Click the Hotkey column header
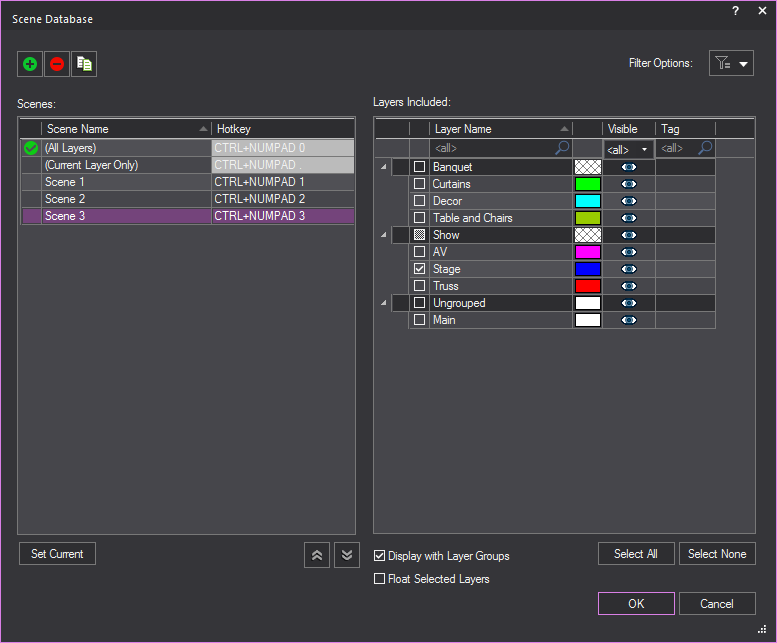 coord(283,129)
